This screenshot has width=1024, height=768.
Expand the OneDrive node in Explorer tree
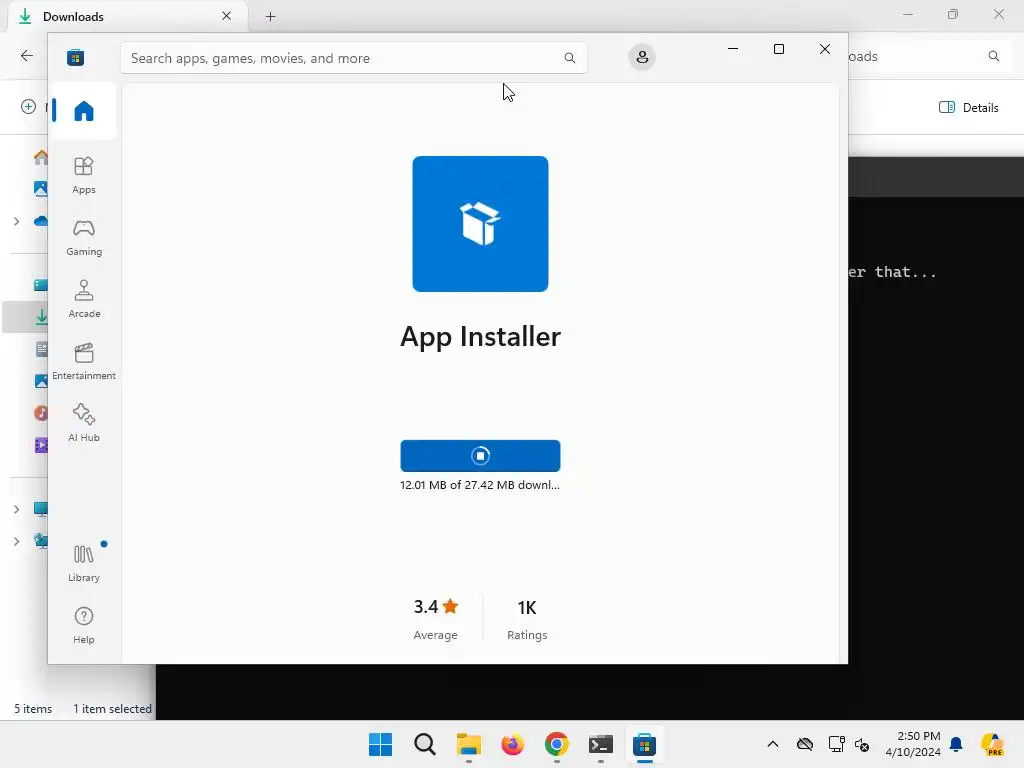16,221
